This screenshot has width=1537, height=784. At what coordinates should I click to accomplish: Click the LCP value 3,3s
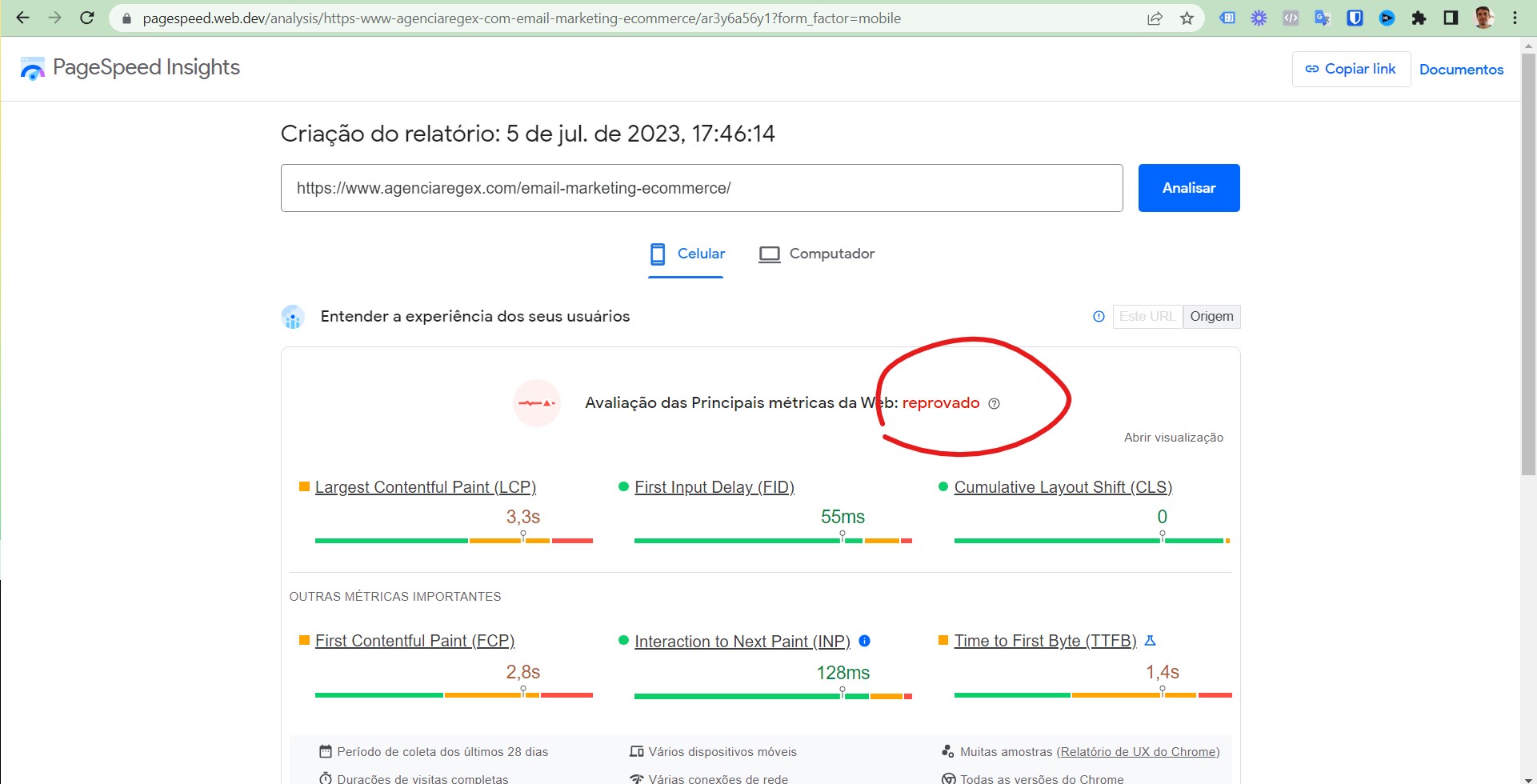523,517
